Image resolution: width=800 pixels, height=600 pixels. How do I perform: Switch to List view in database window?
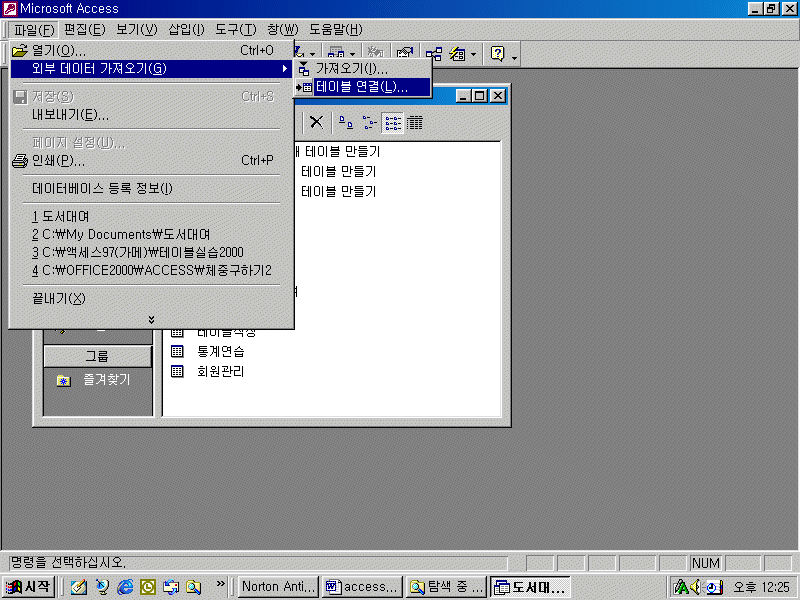[x=392, y=122]
